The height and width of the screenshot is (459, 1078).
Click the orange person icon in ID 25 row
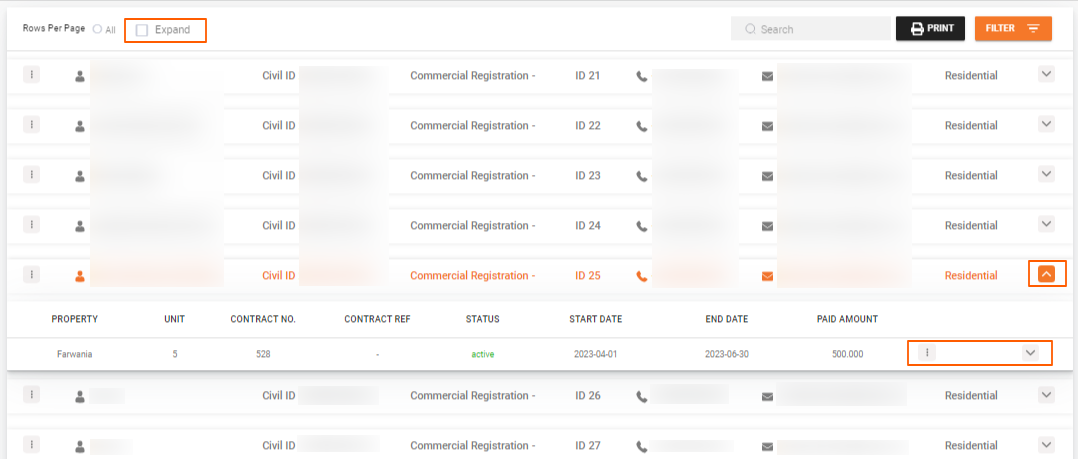80,276
